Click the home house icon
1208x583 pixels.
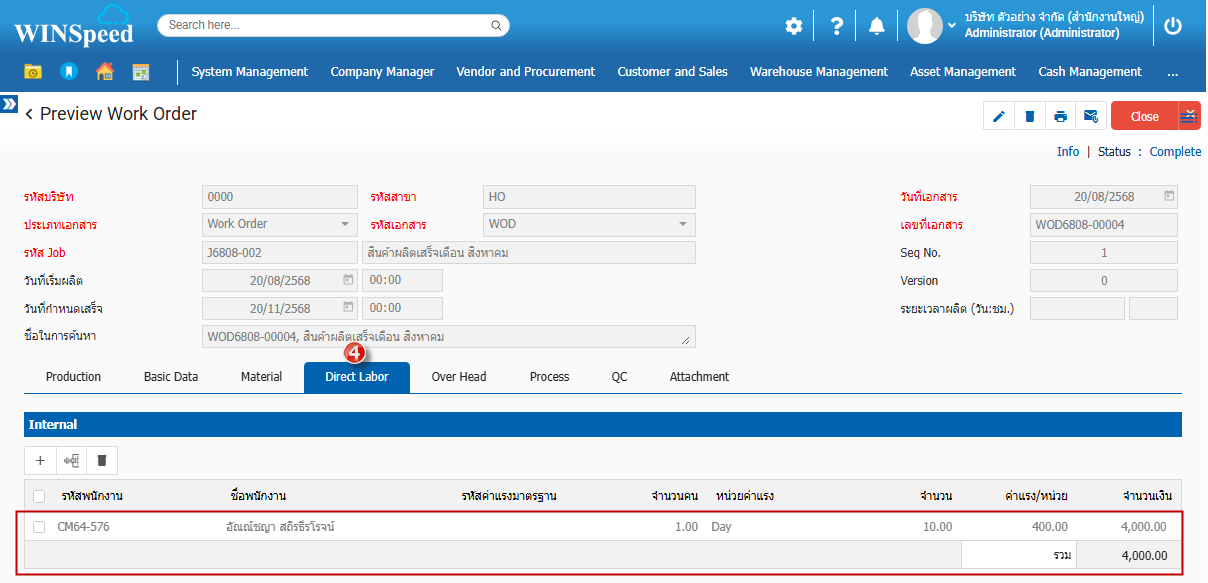[x=104, y=72]
